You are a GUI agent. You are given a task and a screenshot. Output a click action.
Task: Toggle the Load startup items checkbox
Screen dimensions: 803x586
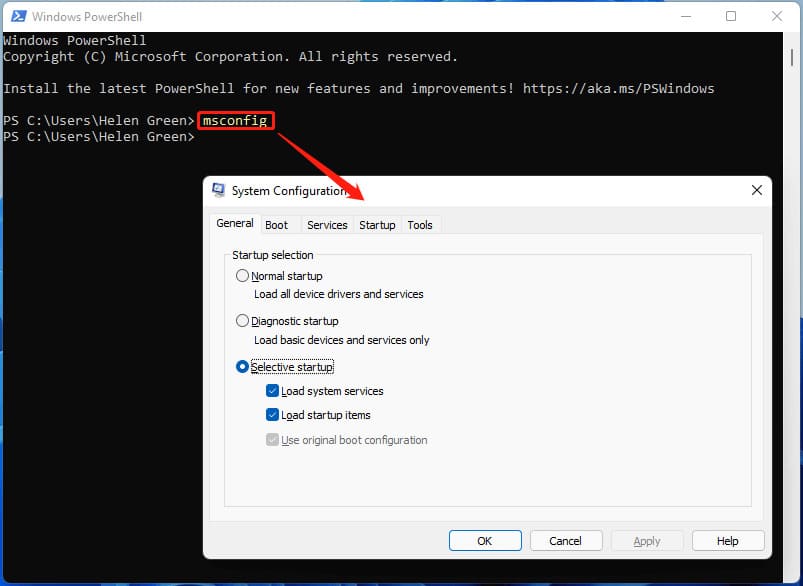coord(273,415)
